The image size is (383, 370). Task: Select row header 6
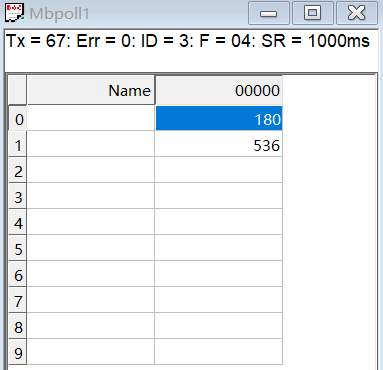coord(18,274)
